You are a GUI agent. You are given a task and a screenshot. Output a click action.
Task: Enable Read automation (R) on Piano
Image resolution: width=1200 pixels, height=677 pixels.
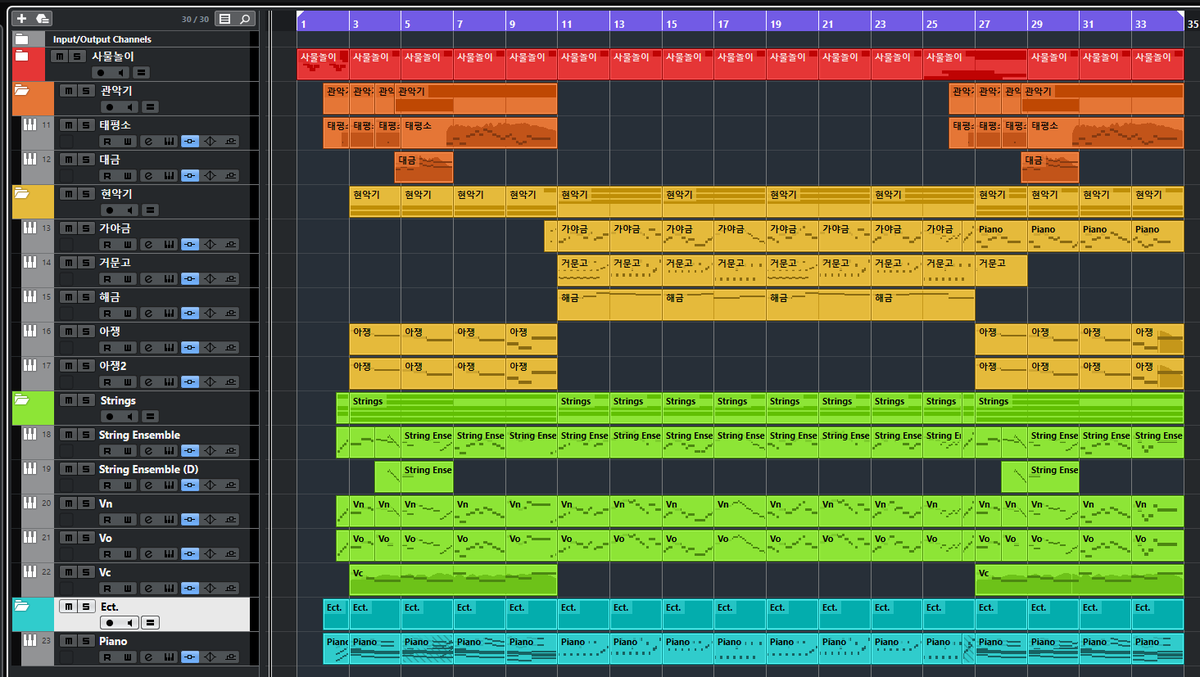[x=106, y=657]
